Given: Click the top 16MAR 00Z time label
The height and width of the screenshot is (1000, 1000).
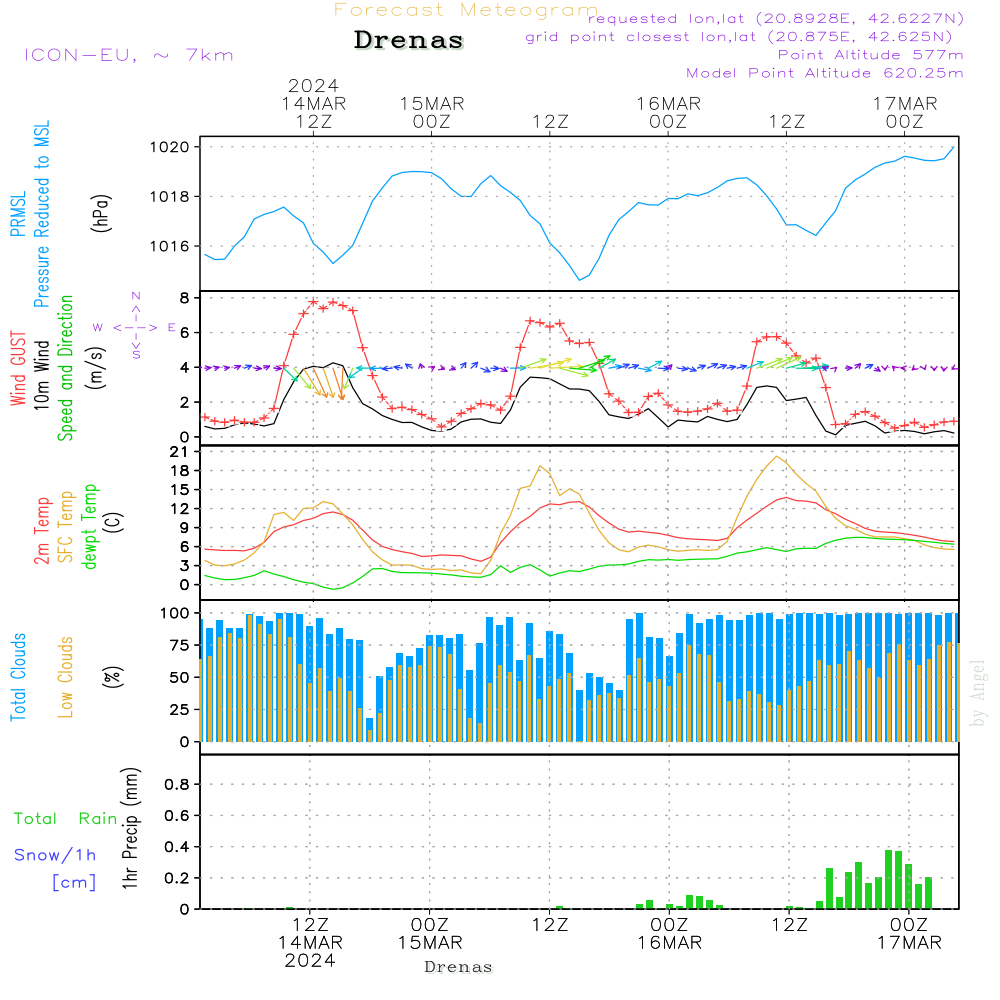Looking at the screenshot, I should 668,112.
